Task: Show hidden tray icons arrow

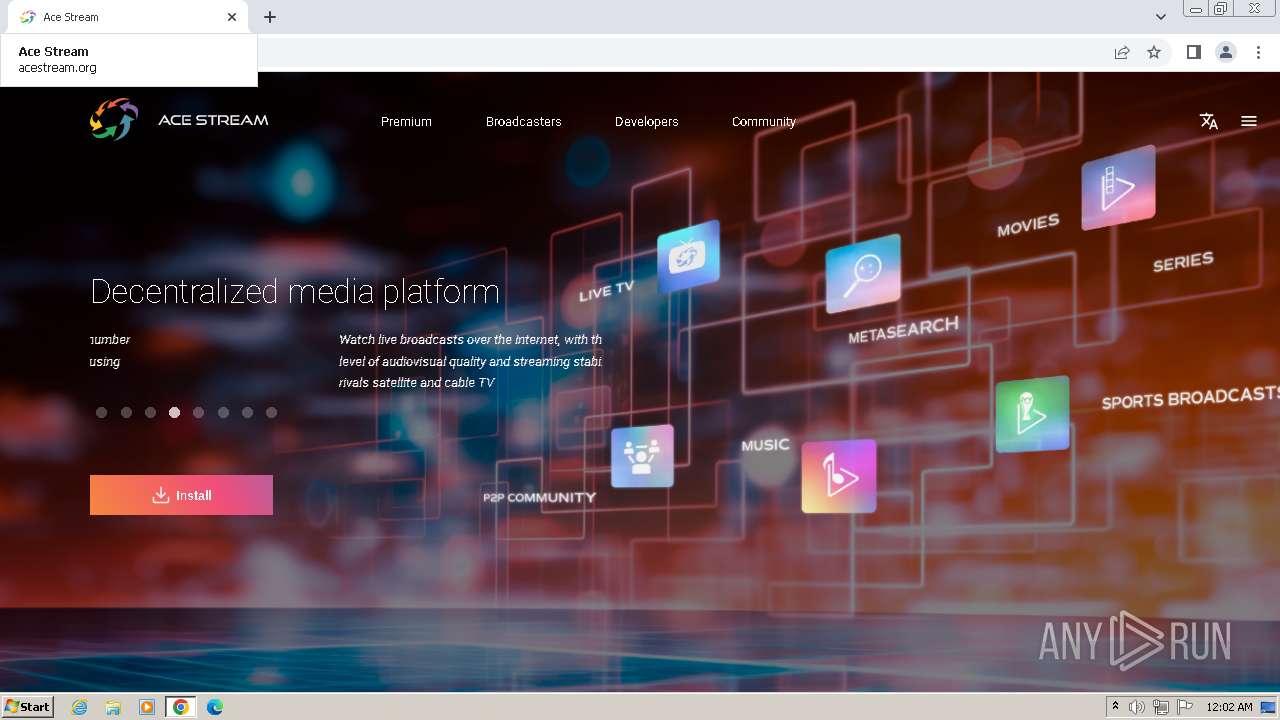Action: coord(1115,707)
